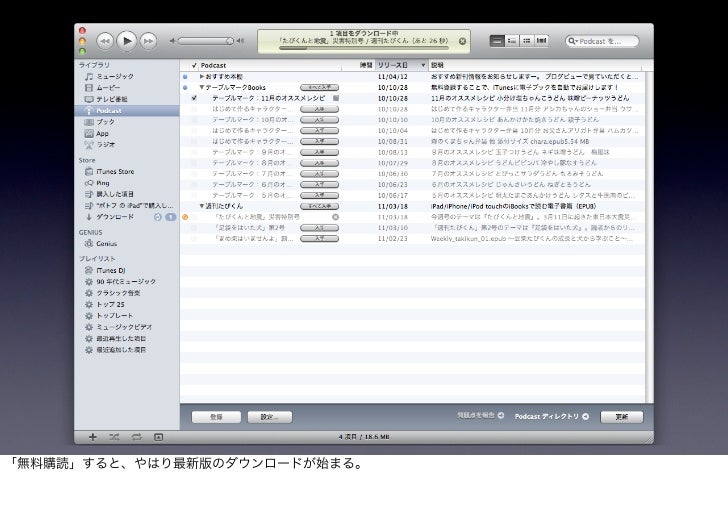
Task: Click the download progress bar in display
Action: [364, 47]
